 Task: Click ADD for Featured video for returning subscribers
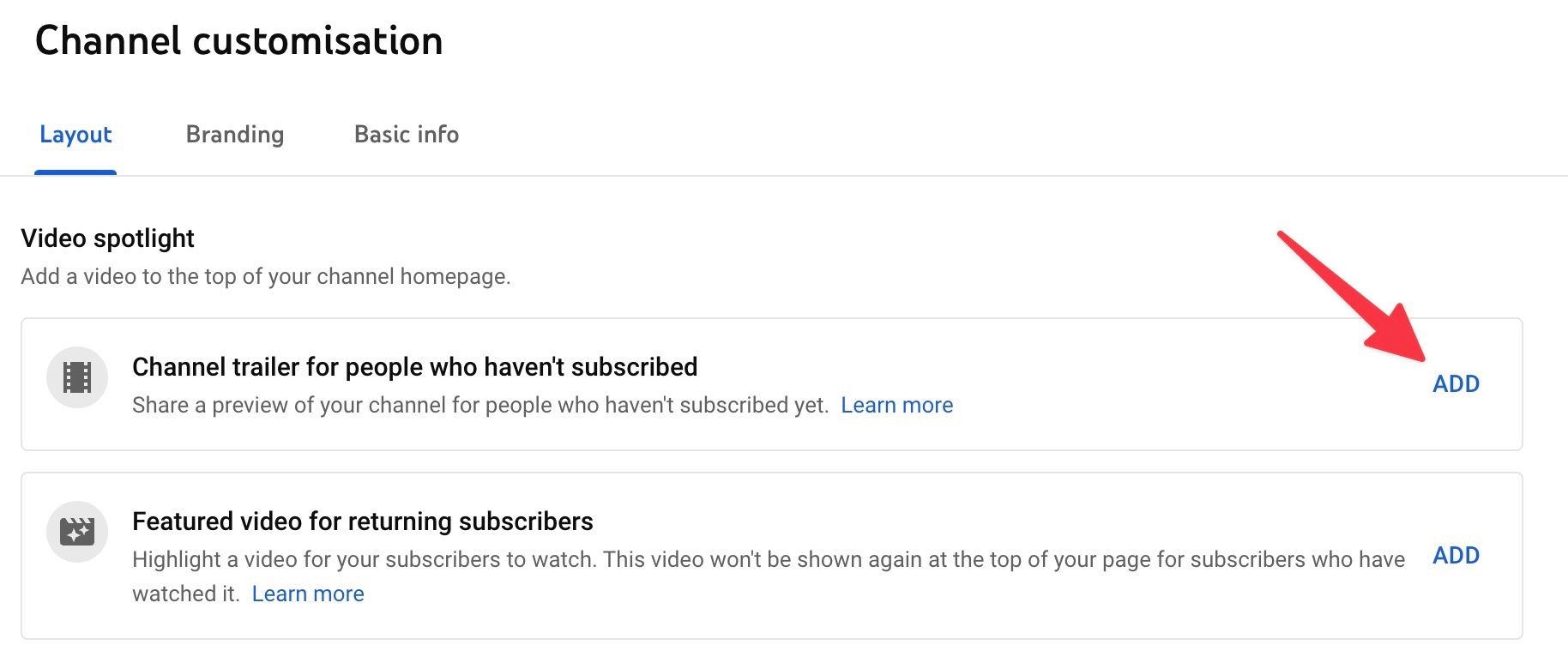[x=1456, y=556]
